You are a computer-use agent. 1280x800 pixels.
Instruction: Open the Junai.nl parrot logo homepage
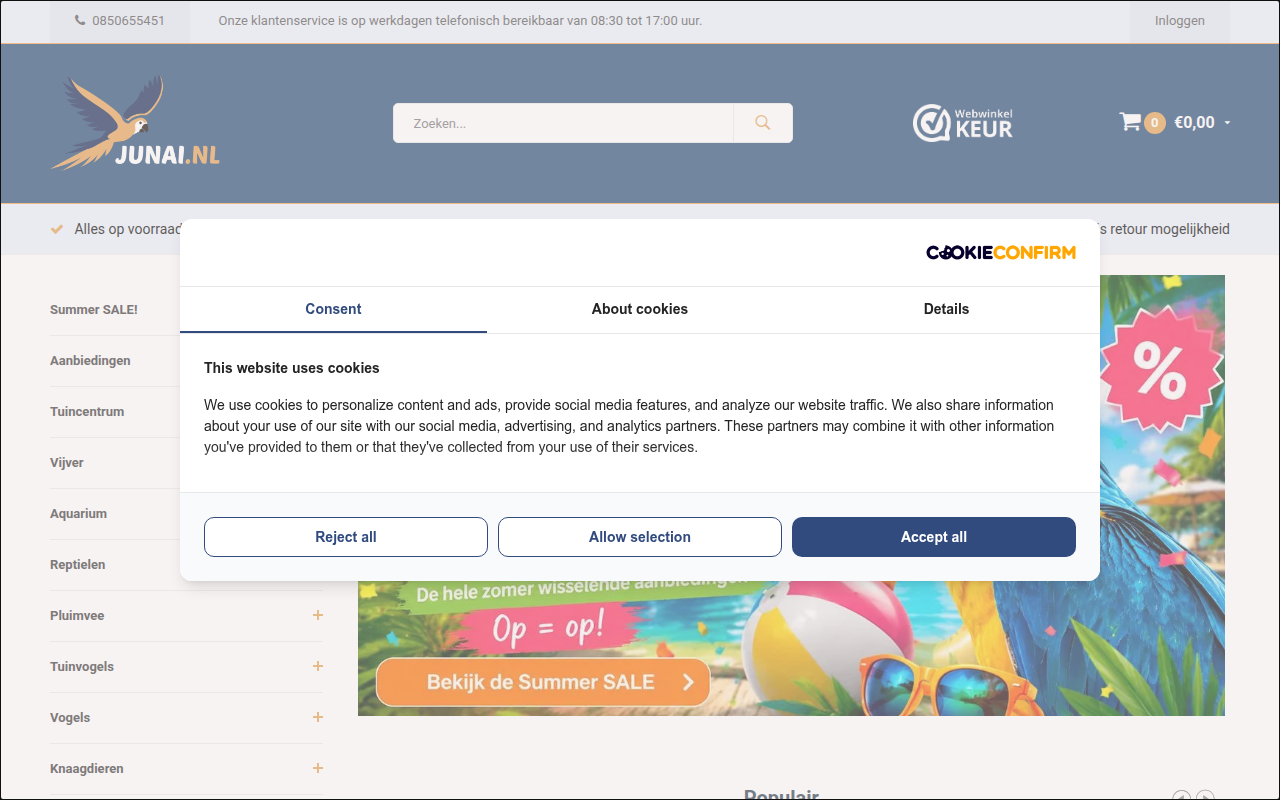(x=135, y=123)
